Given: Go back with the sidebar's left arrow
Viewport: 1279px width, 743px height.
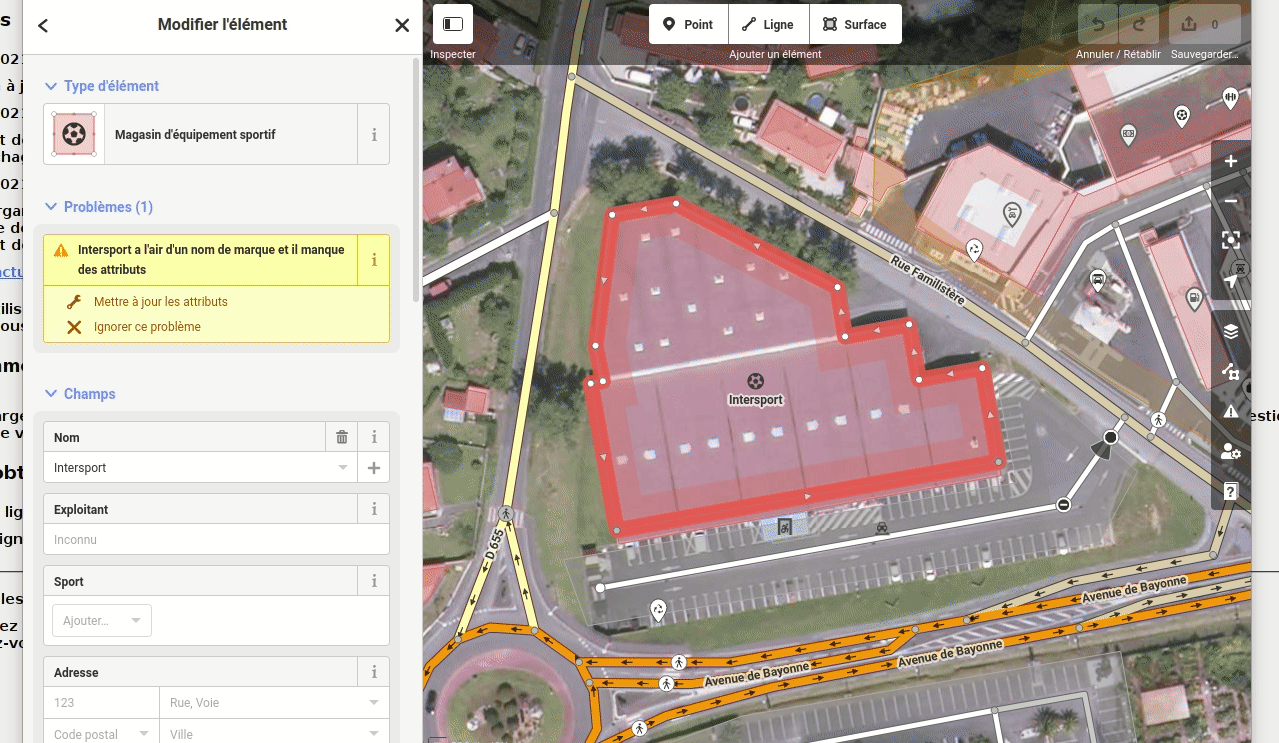Looking at the screenshot, I should [43, 26].
